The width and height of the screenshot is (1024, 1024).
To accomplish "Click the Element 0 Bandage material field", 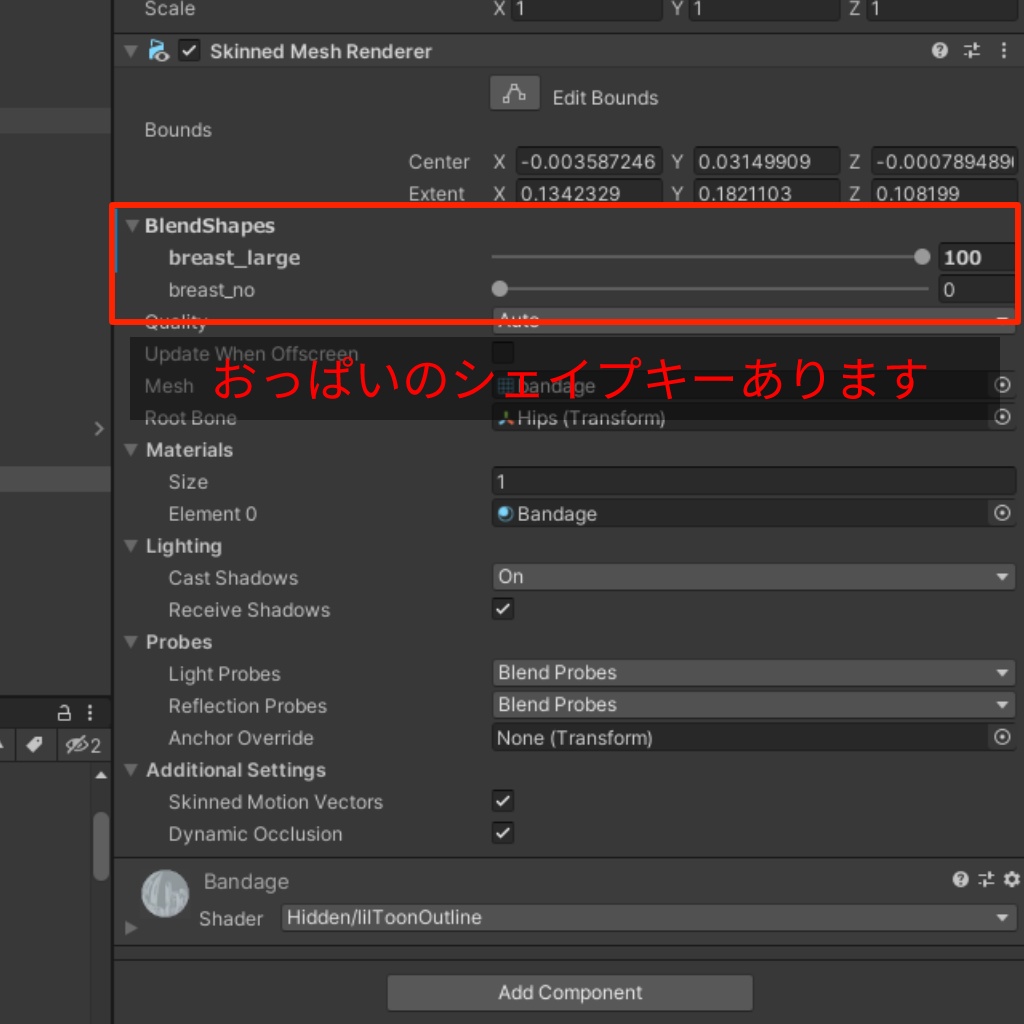I will point(741,513).
